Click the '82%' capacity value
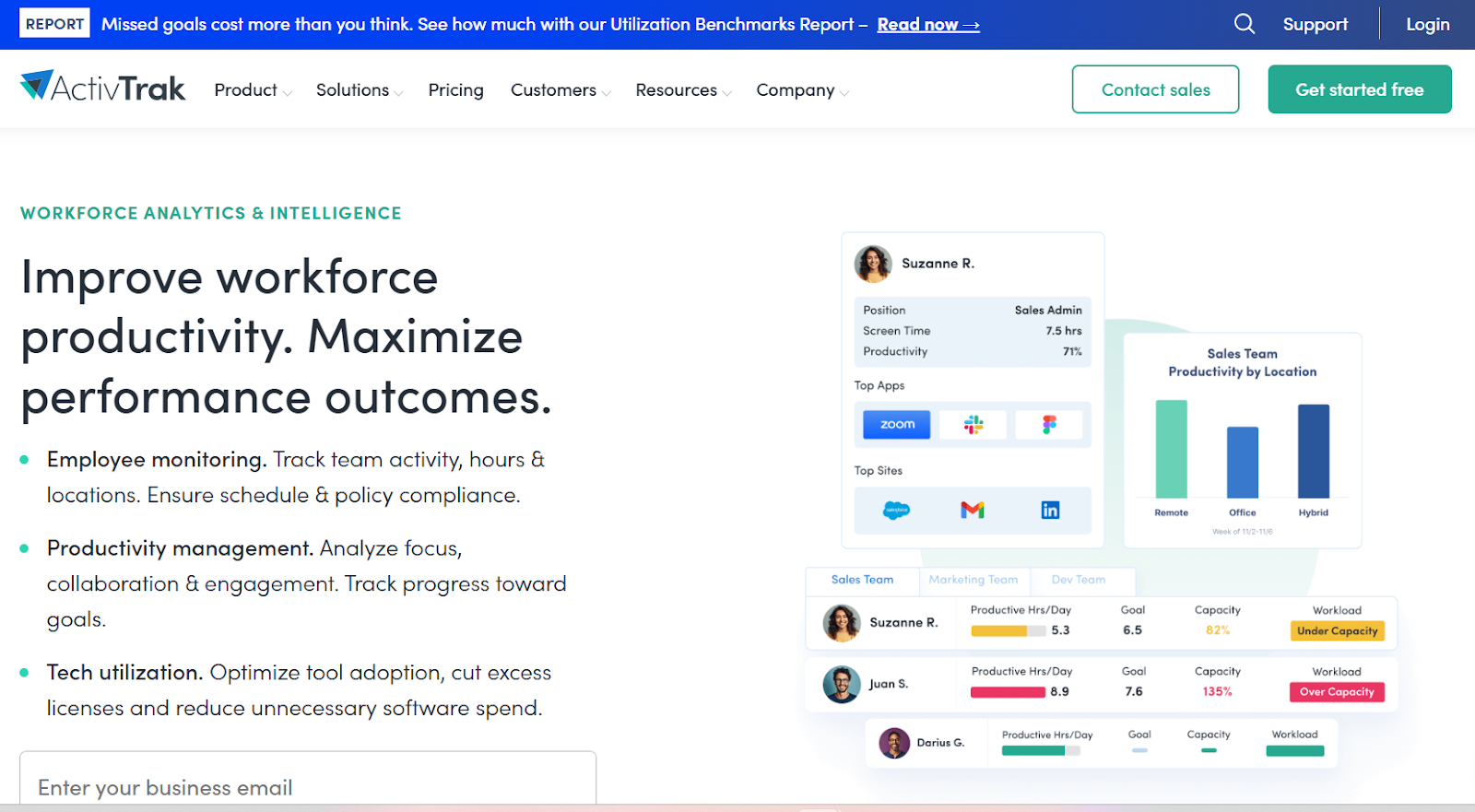 coord(1218,630)
